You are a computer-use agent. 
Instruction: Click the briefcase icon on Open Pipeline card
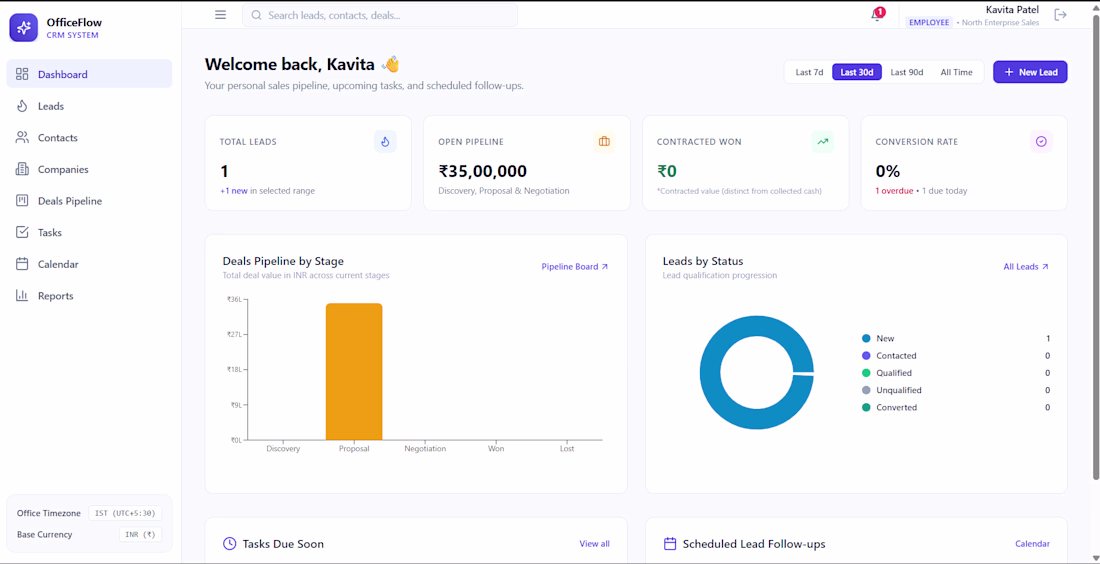pyautogui.click(x=604, y=142)
